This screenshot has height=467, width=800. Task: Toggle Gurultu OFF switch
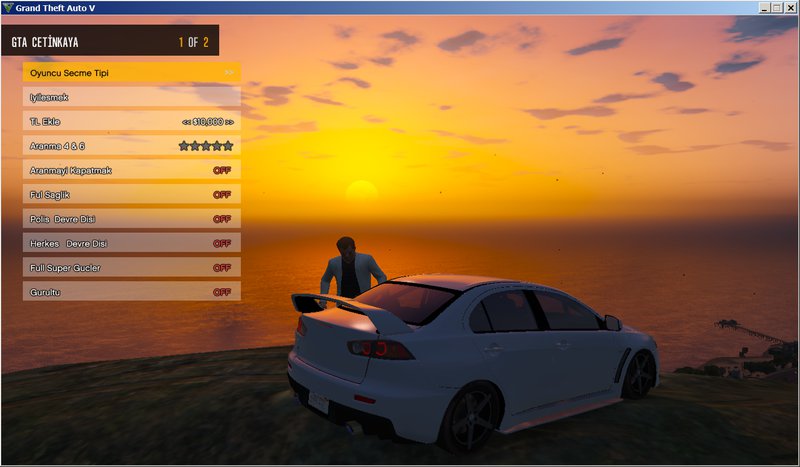point(222,292)
